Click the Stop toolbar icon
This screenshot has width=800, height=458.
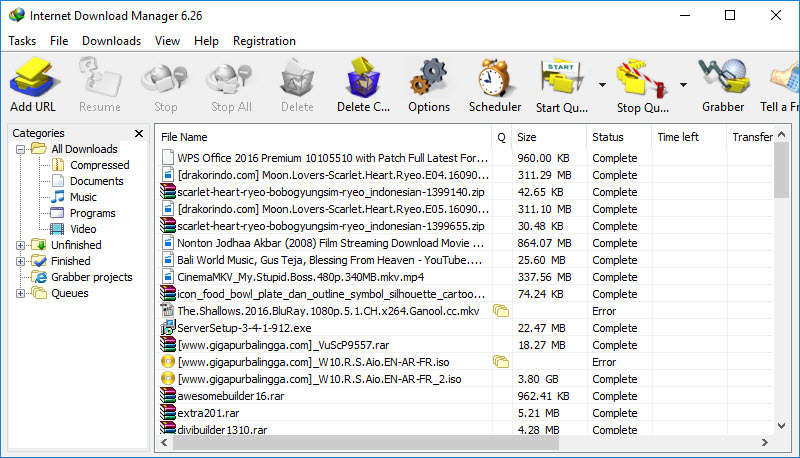[x=165, y=78]
